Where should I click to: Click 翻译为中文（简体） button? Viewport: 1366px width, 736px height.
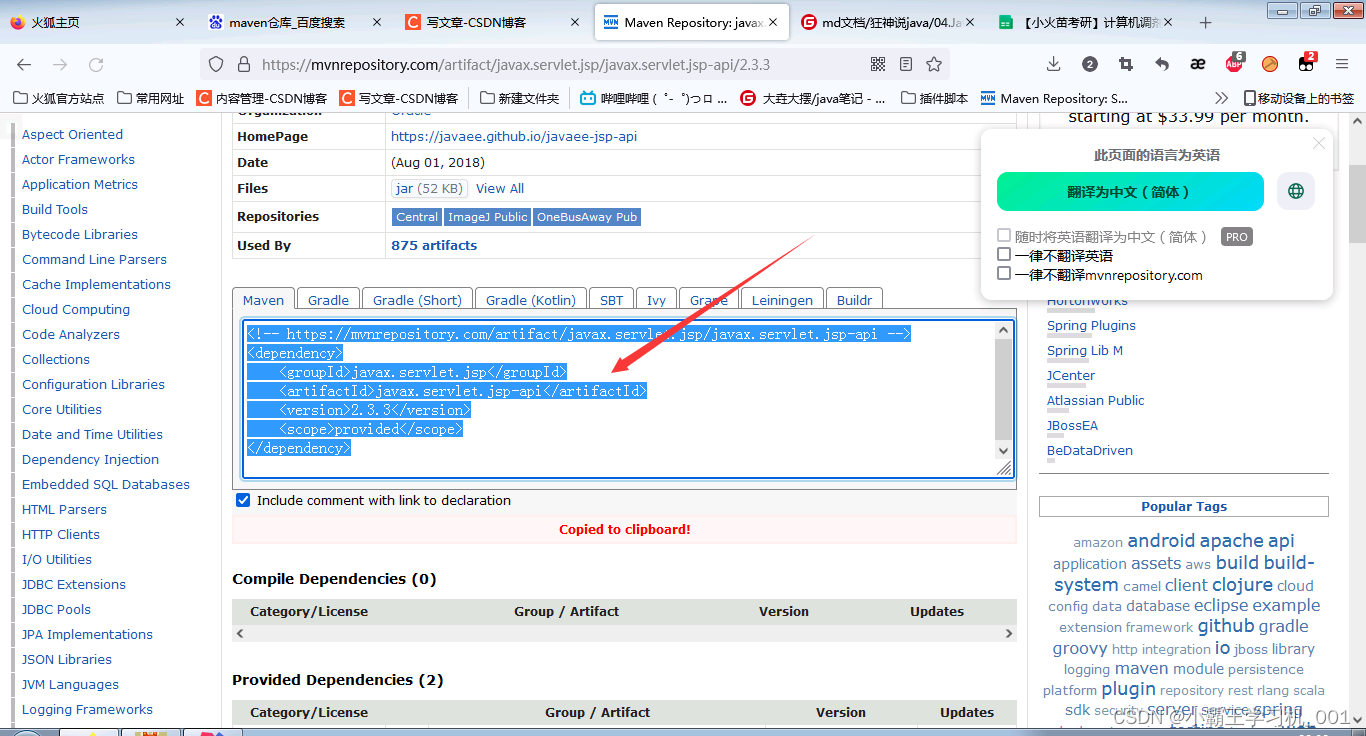click(1130, 191)
